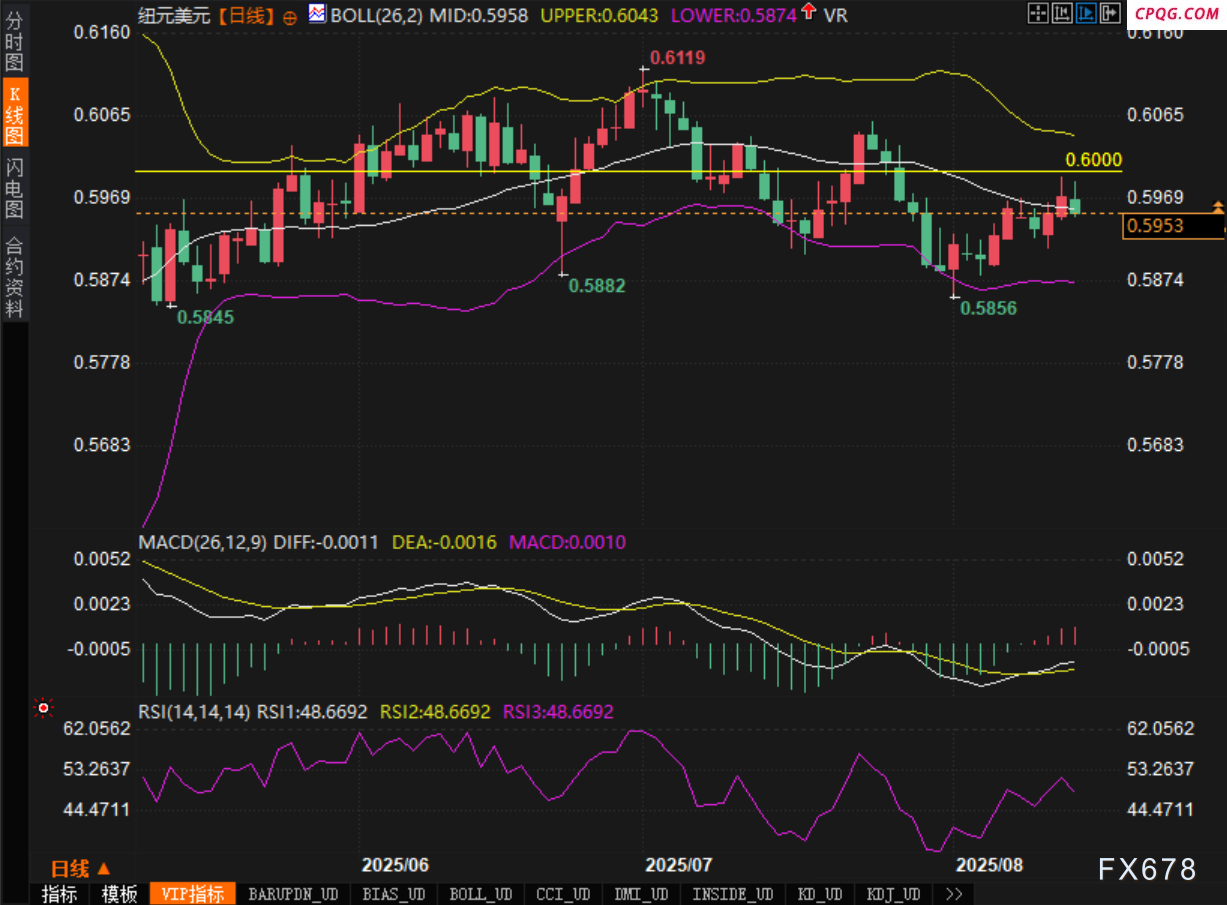Expand price marker arrows at 0.5953

tap(1217, 207)
